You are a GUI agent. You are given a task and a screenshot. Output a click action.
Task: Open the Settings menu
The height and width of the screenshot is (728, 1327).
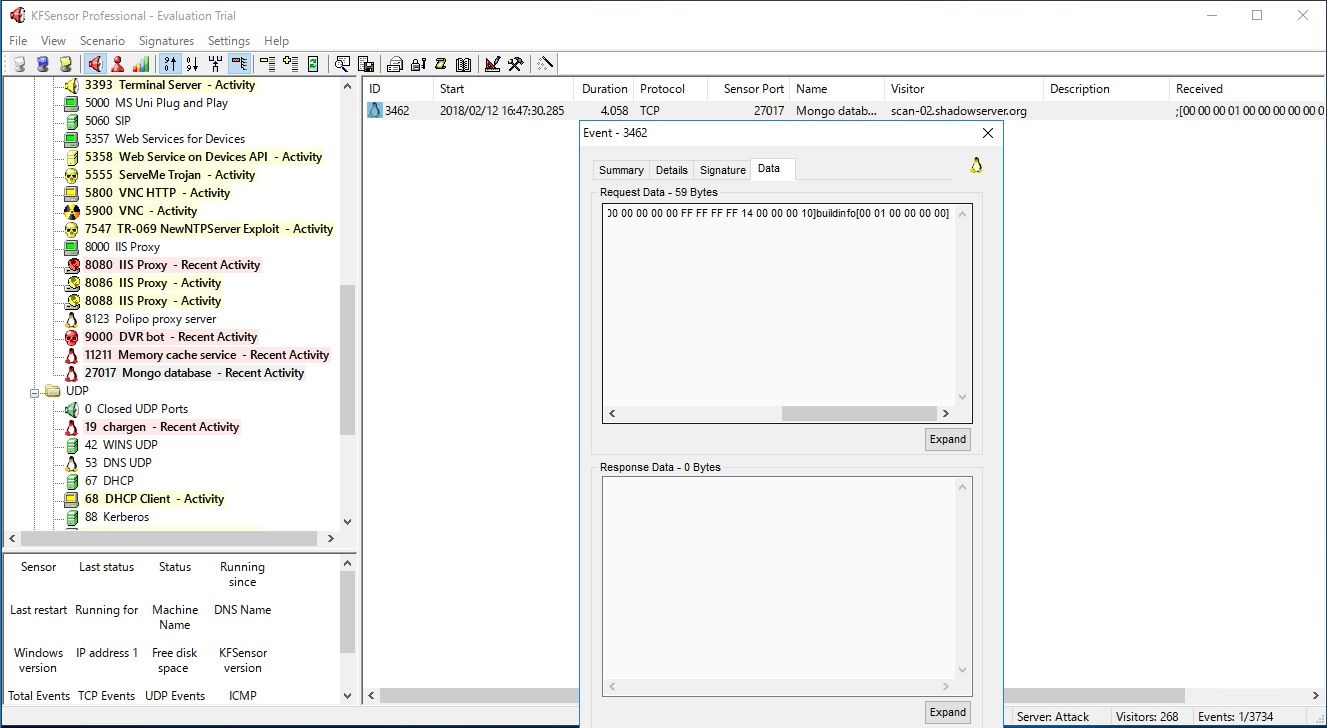[229, 41]
